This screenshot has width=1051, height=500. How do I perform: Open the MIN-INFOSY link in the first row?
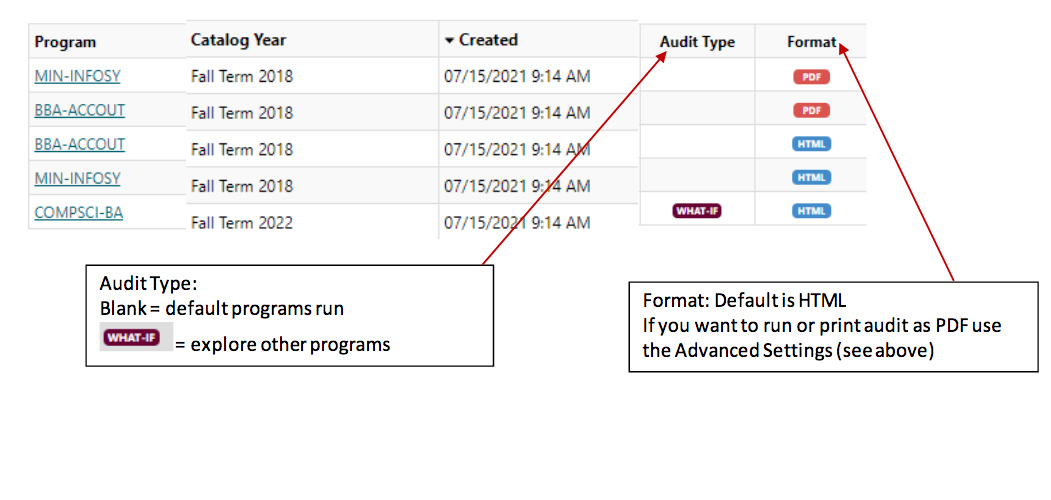tap(77, 76)
